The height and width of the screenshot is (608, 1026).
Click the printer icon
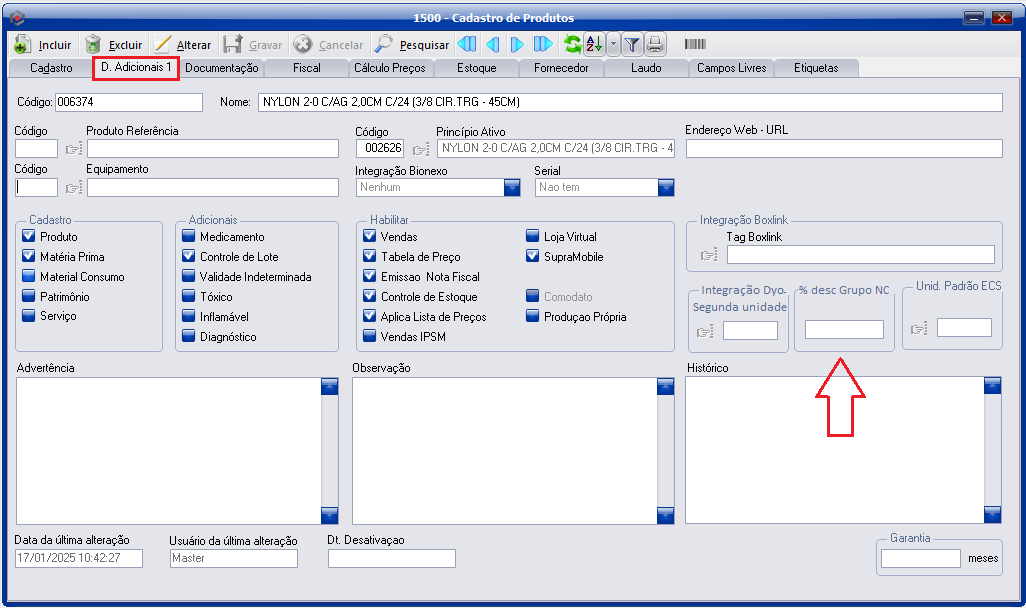click(x=655, y=44)
